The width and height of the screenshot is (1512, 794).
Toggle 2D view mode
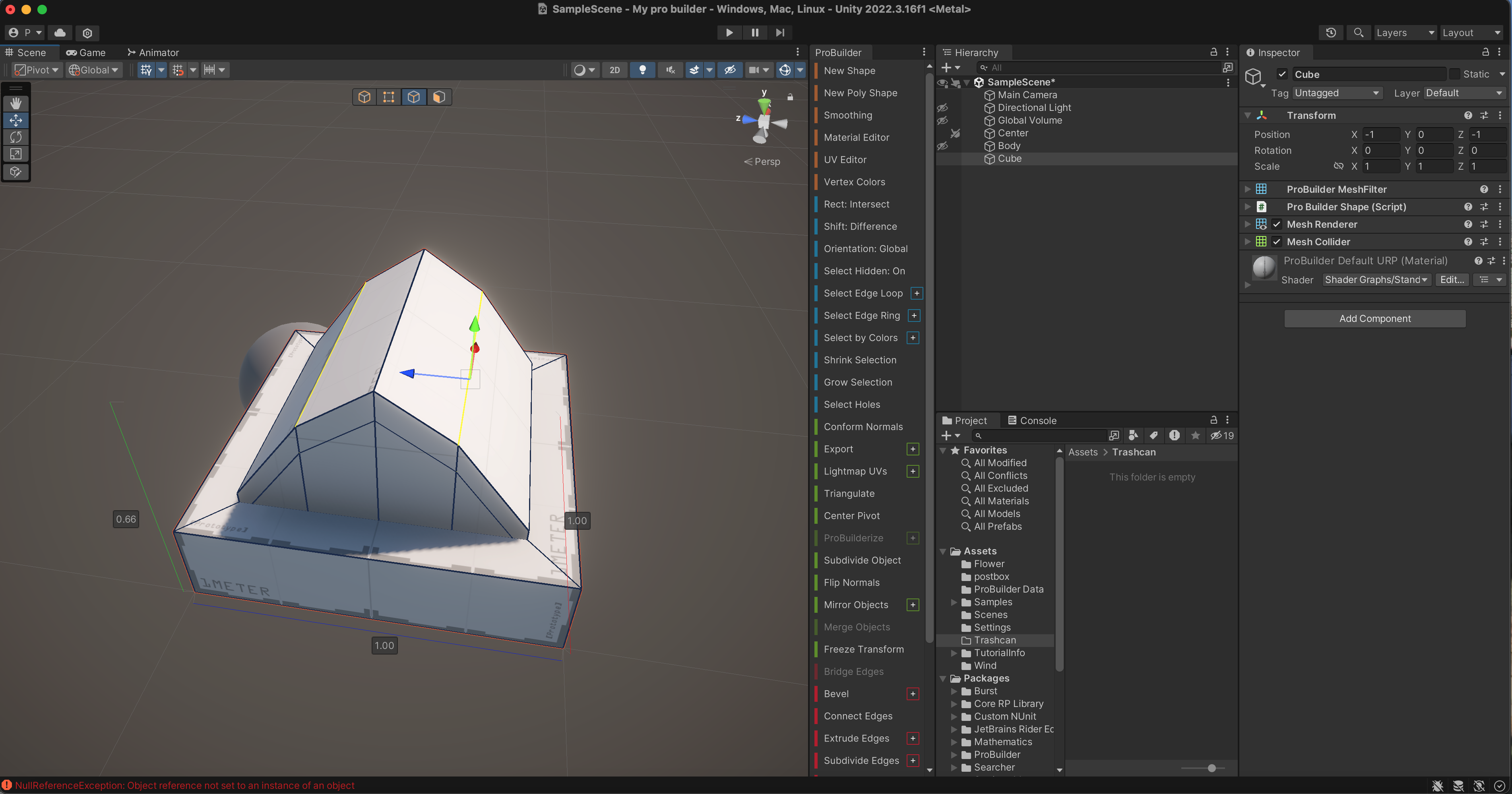614,70
